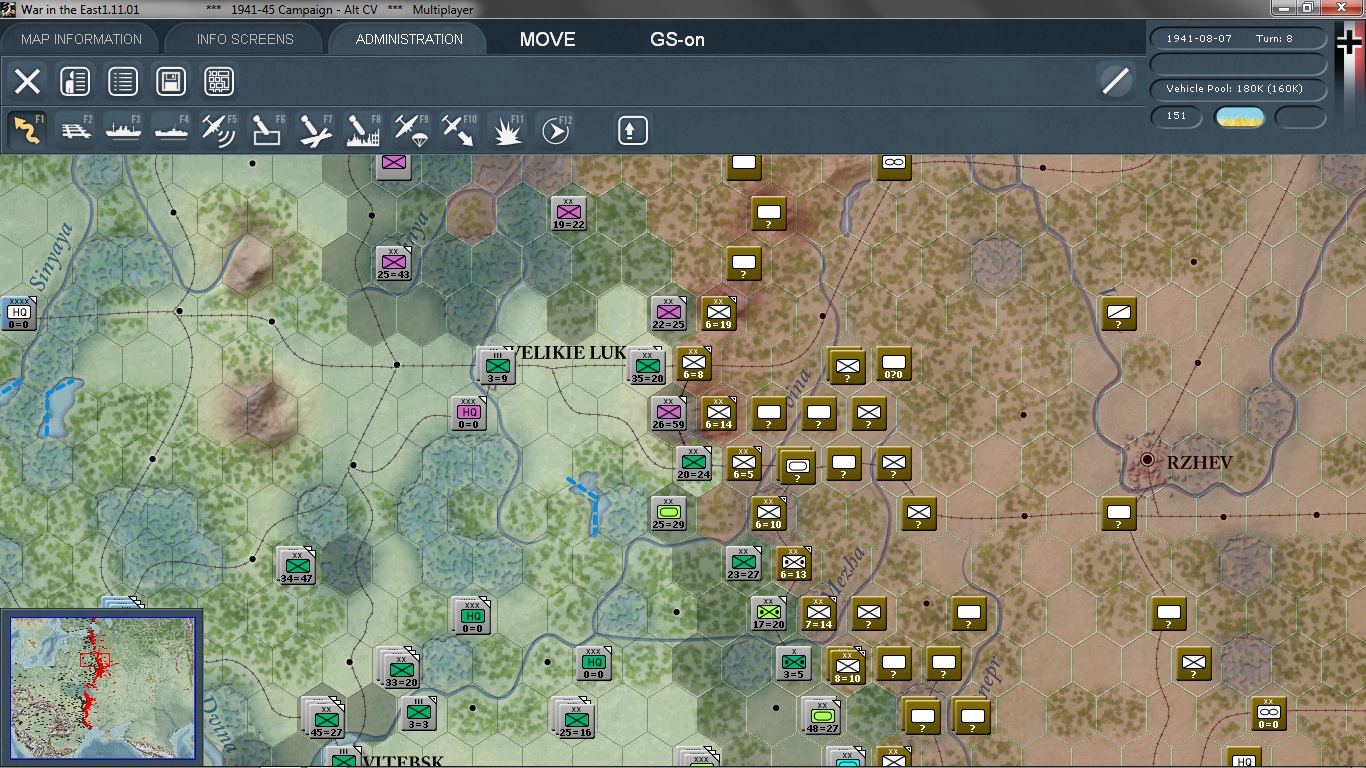Select the F1 Move mode icon
The width and height of the screenshot is (1366, 768).
point(27,130)
